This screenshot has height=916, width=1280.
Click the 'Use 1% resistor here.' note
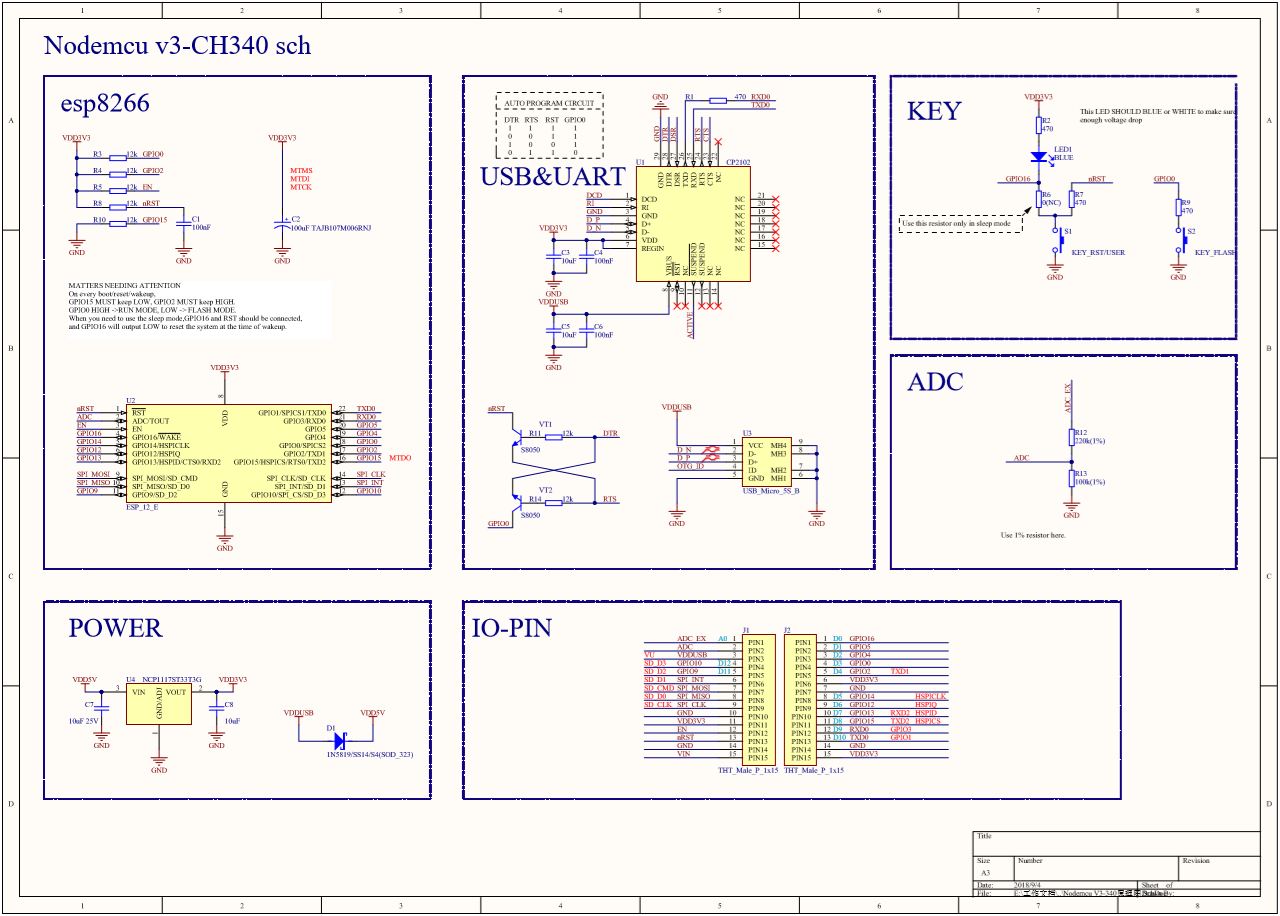tap(1033, 535)
